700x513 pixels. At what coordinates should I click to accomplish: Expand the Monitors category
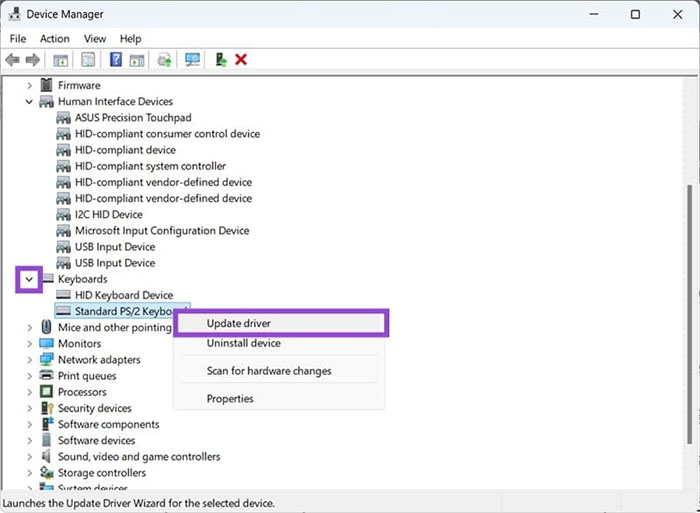click(29, 343)
